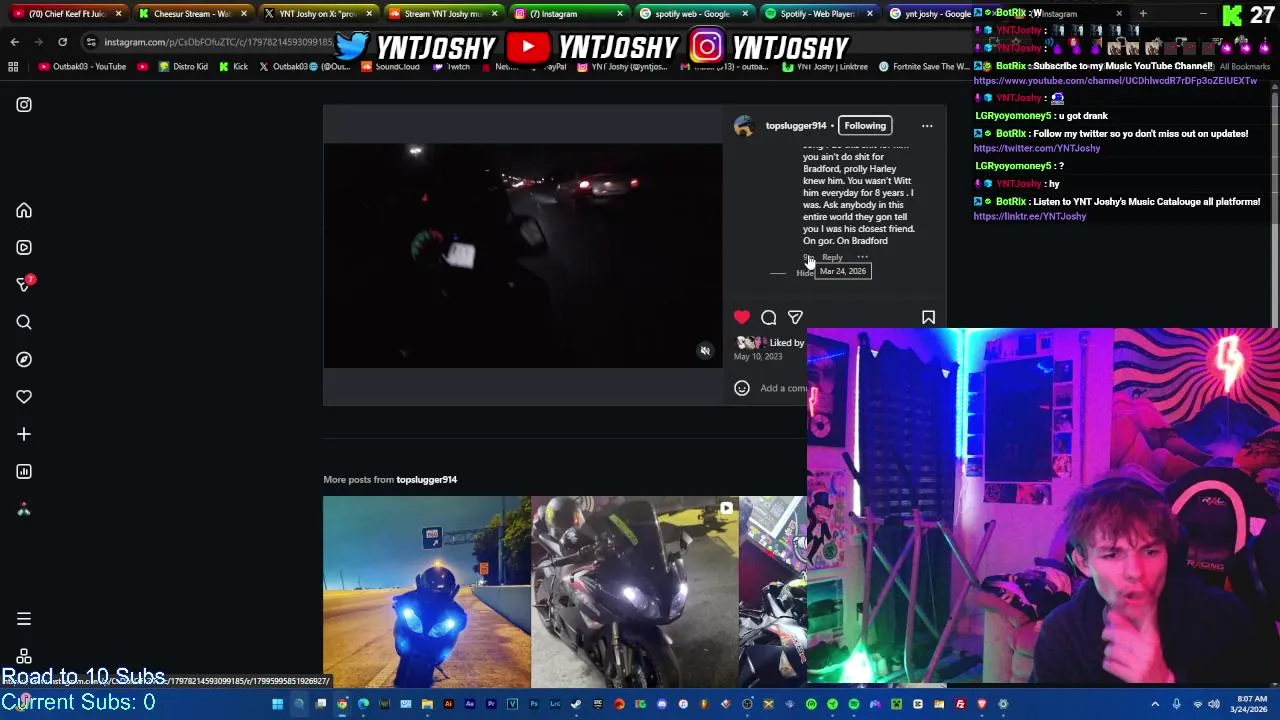Open comment bubble icon under post

pos(769,317)
